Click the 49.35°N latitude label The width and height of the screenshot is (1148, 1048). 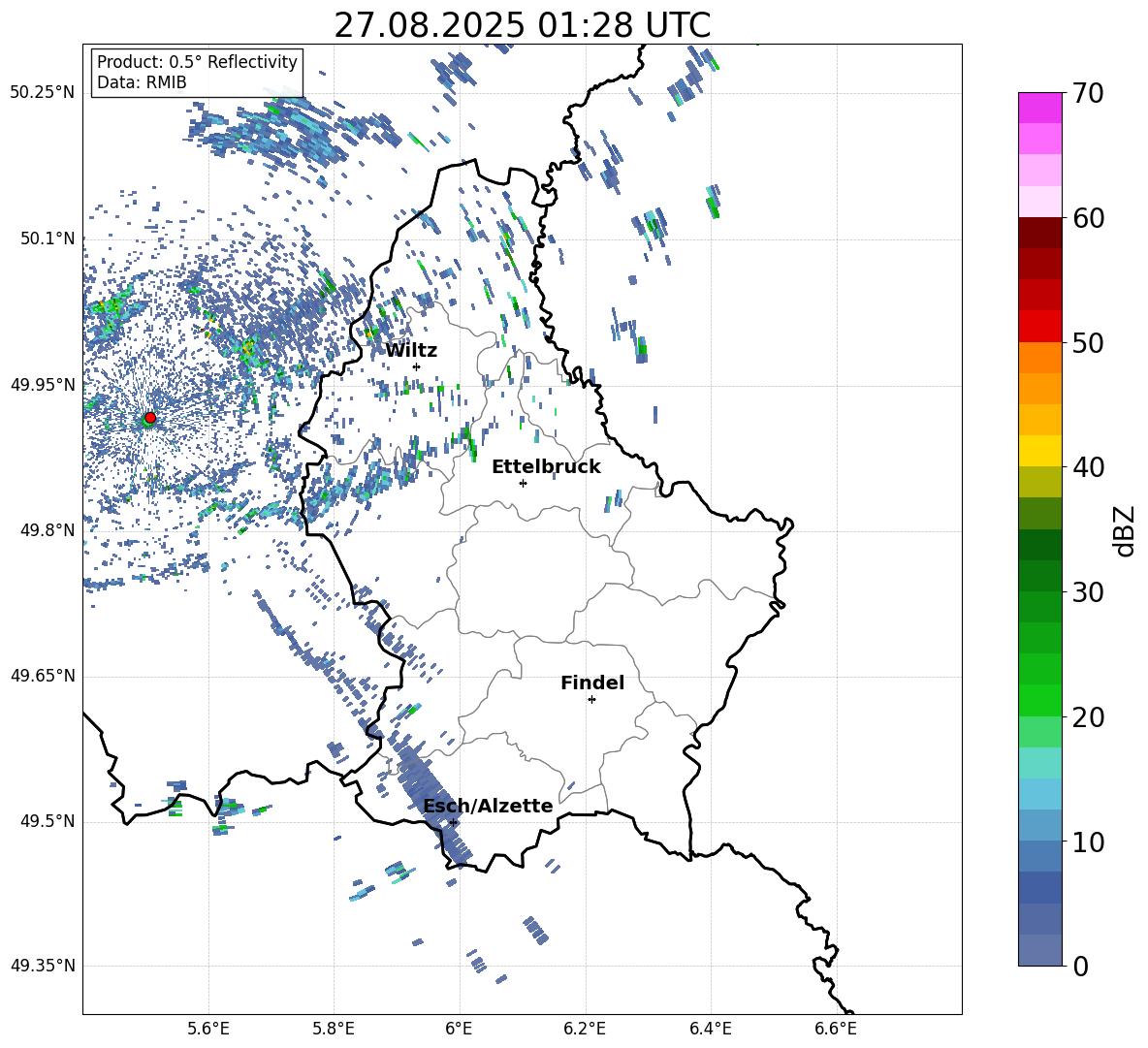(43, 966)
